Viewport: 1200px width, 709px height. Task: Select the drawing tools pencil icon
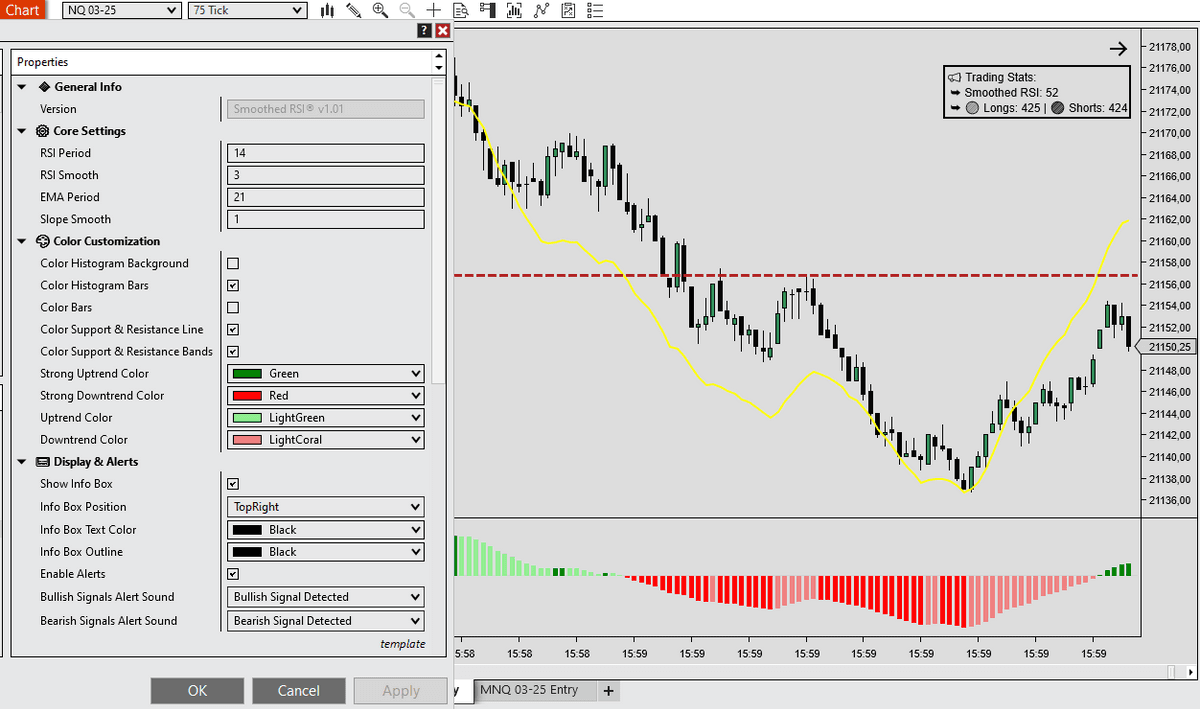(353, 10)
